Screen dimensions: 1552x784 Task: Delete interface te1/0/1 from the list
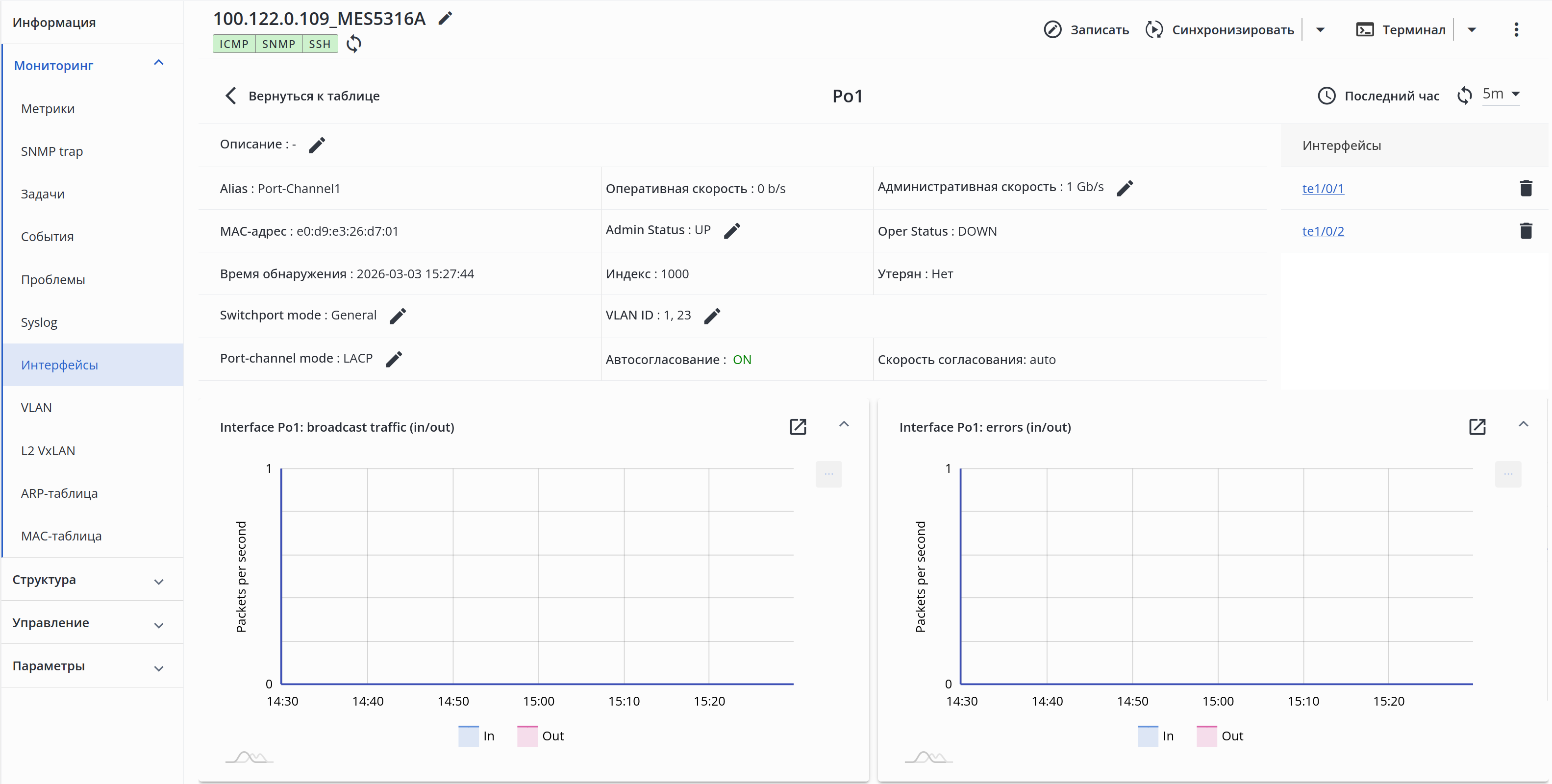(1525, 189)
